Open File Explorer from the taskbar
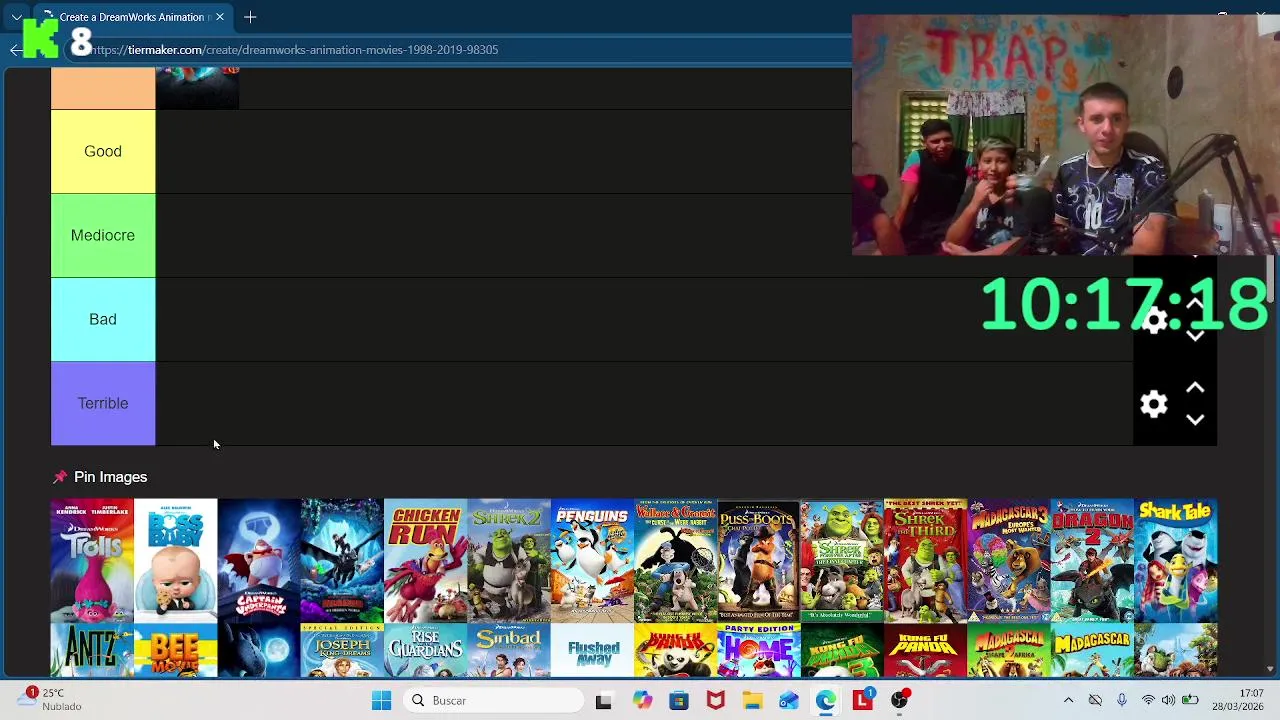Viewport: 1280px width, 720px height. point(752,701)
